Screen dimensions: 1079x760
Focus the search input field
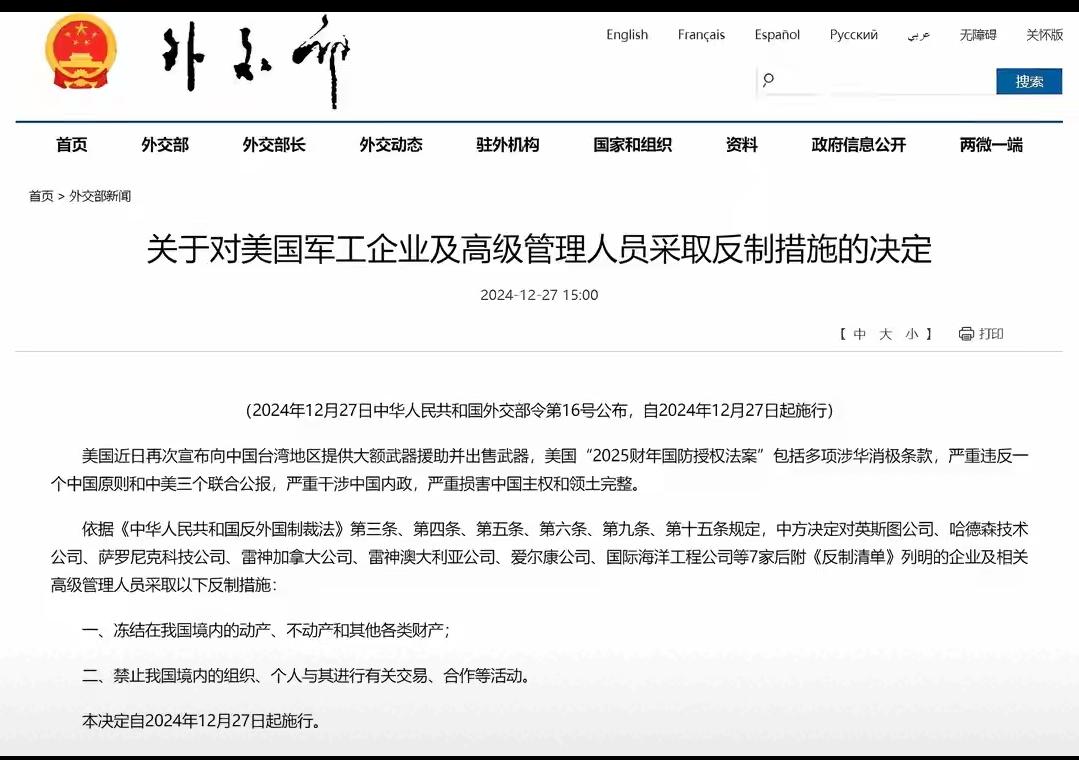pyautogui.click(x=876, y=81)
